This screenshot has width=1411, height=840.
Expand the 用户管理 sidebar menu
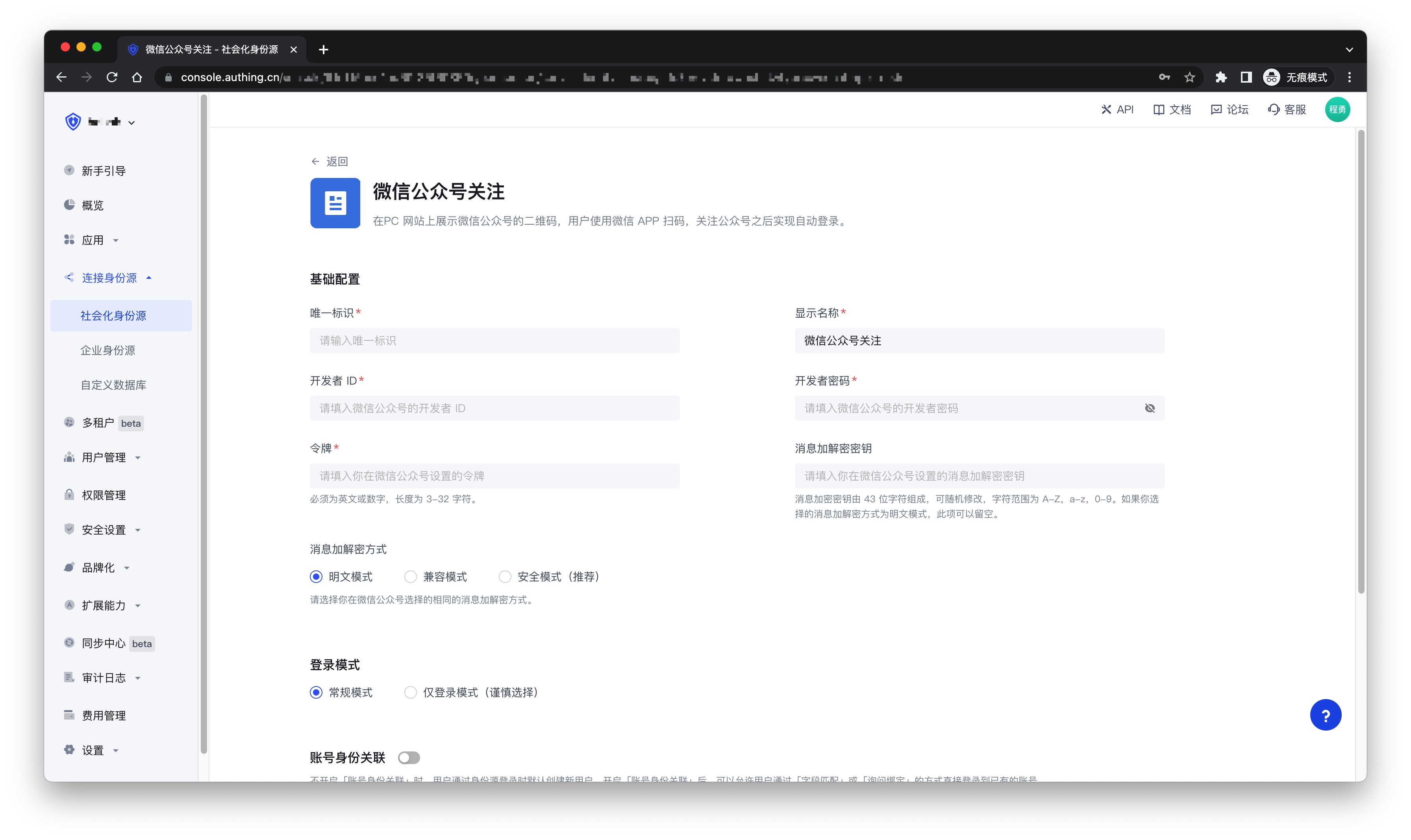tap(104, 457)
